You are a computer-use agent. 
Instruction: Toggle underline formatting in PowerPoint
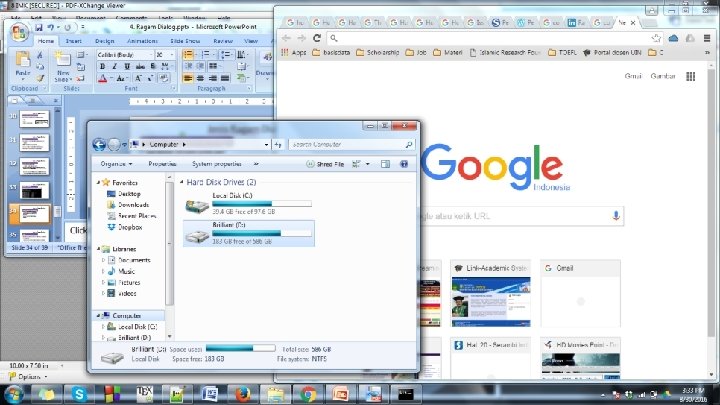[x=127, y=67]
